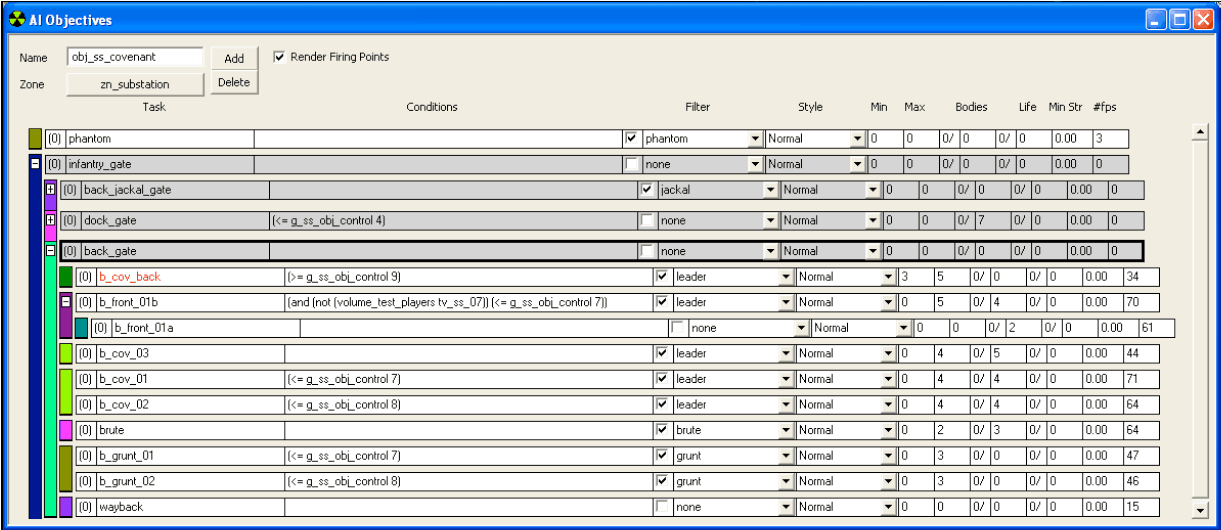Click the Add button
Viewport: 1221px width, 530px height.
pyautogui.click(x=234, y=59)
